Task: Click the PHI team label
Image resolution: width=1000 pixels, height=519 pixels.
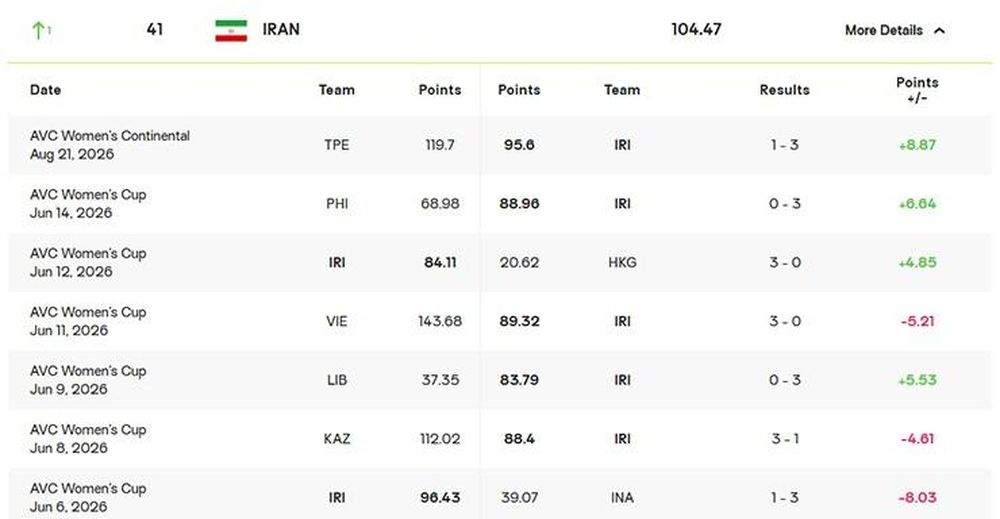Action: point(337,203)
